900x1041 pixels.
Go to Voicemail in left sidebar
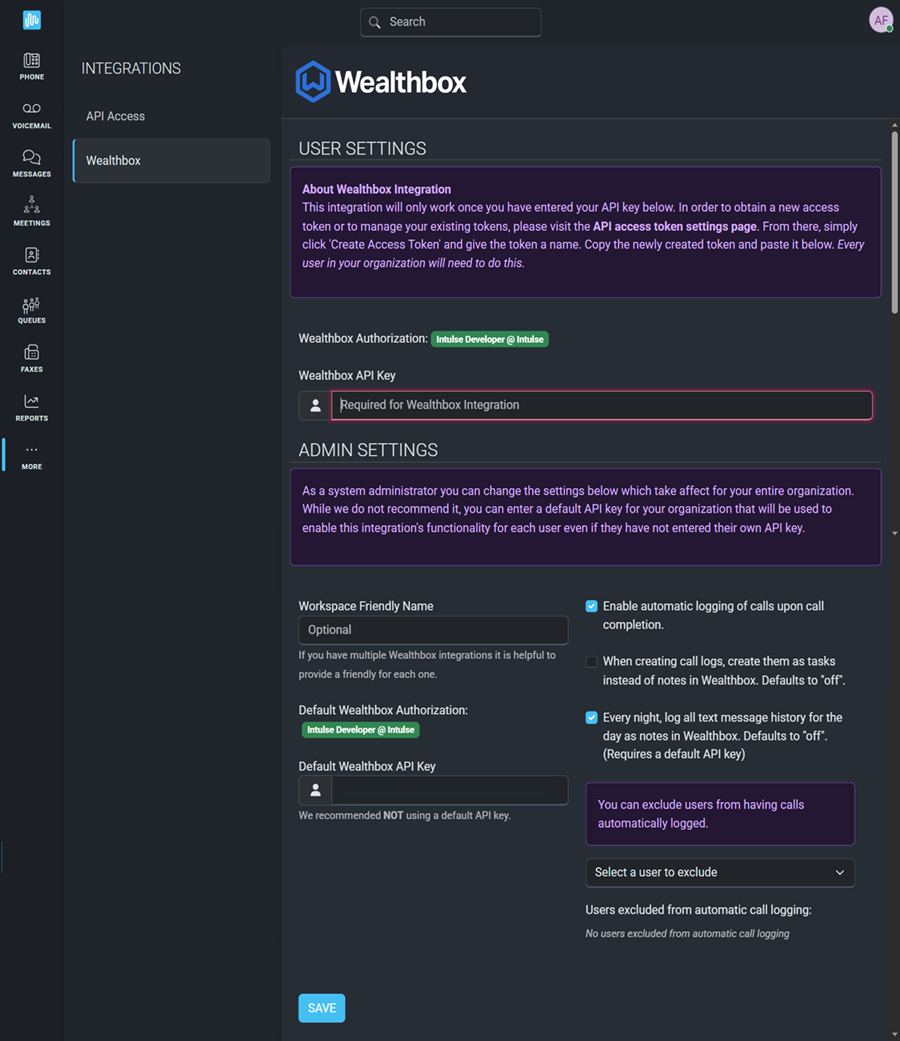[32, 115]
